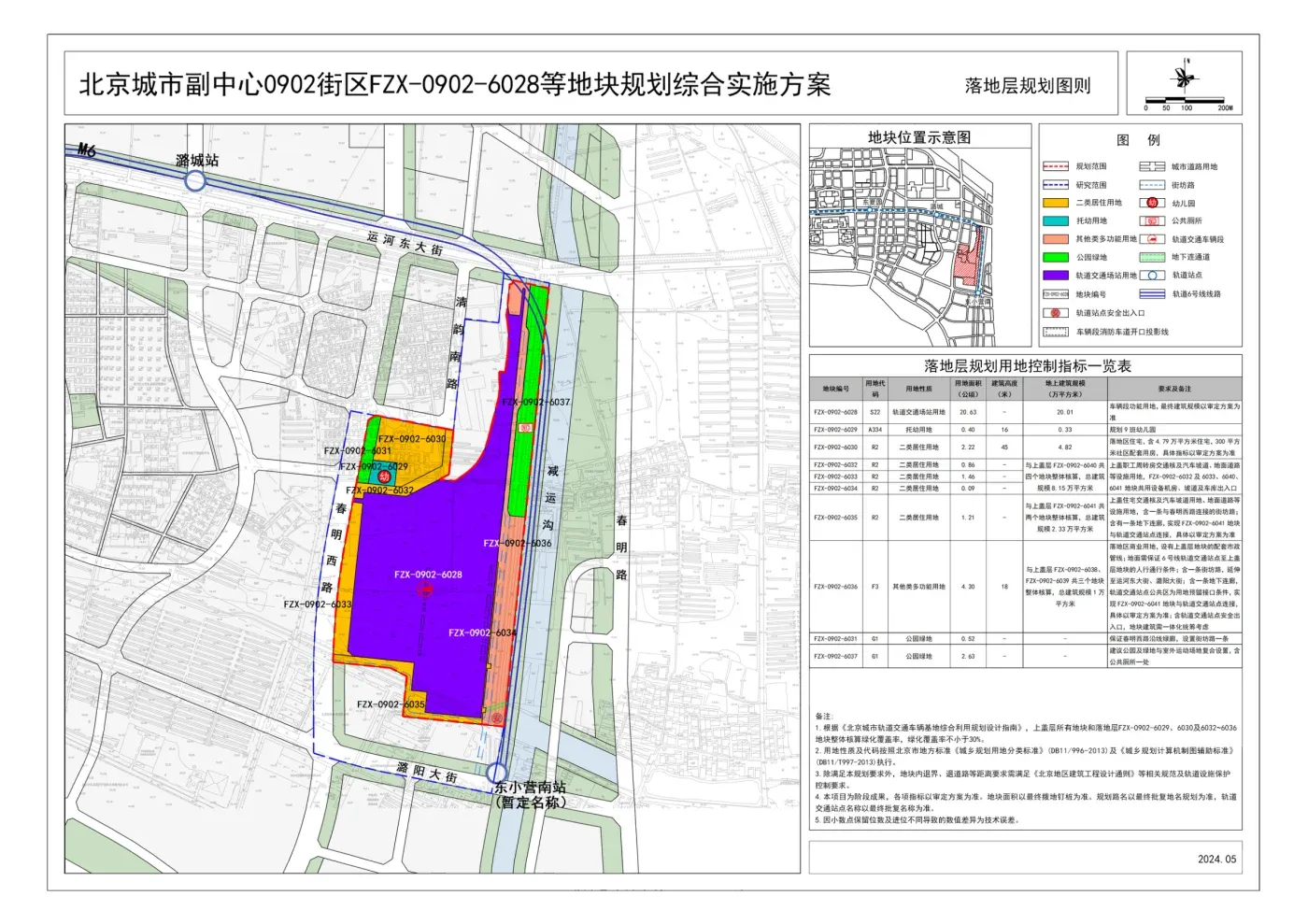Screen dimensions: 1308x924
Task: Select the kindergarten symbol on the map
Action: point(384,476)
